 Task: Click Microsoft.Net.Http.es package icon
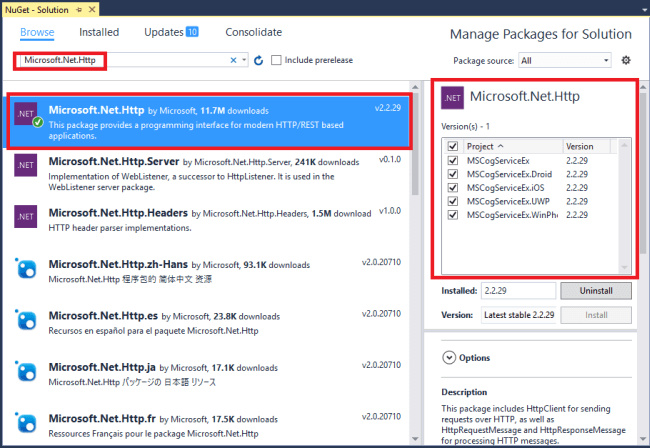26,320
